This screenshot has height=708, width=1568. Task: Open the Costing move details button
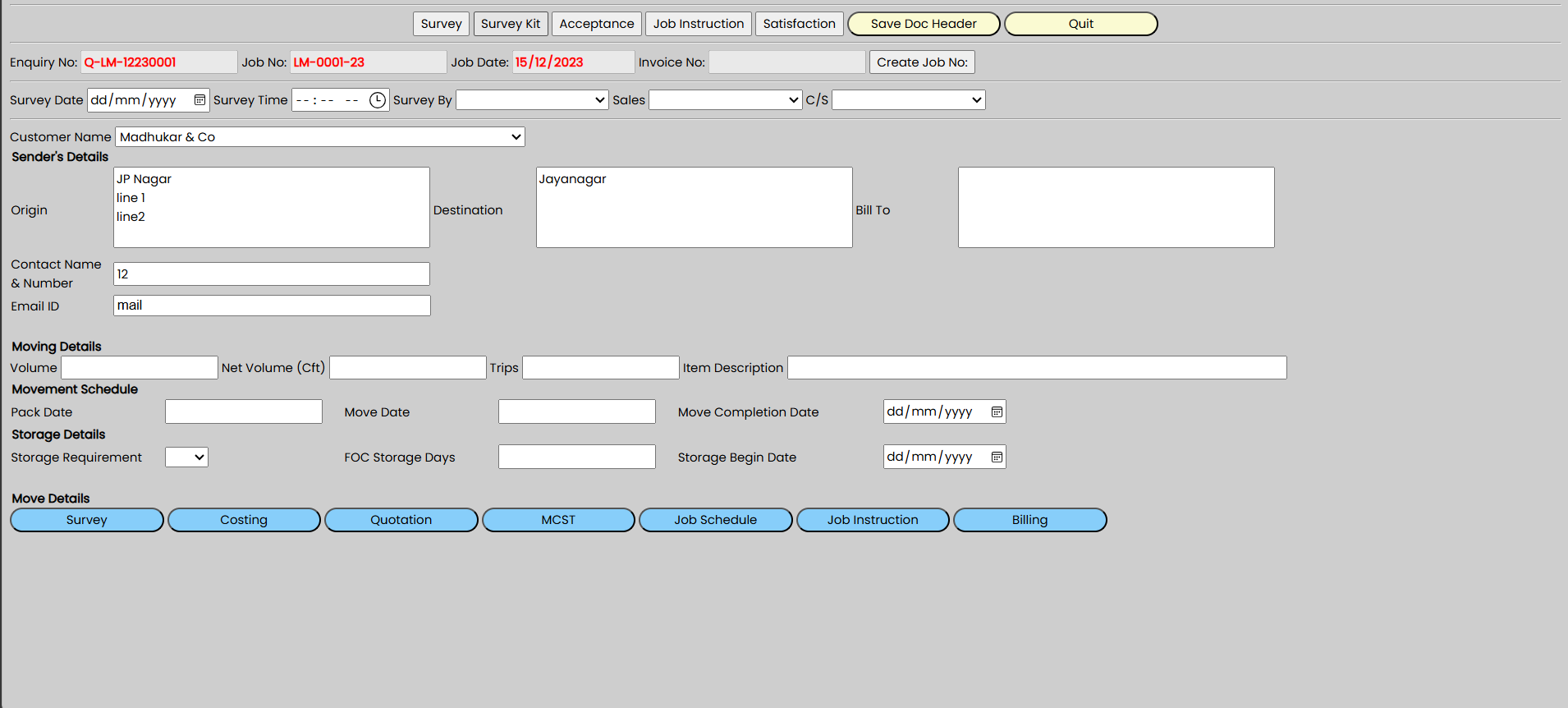click(x=244, y=520)
